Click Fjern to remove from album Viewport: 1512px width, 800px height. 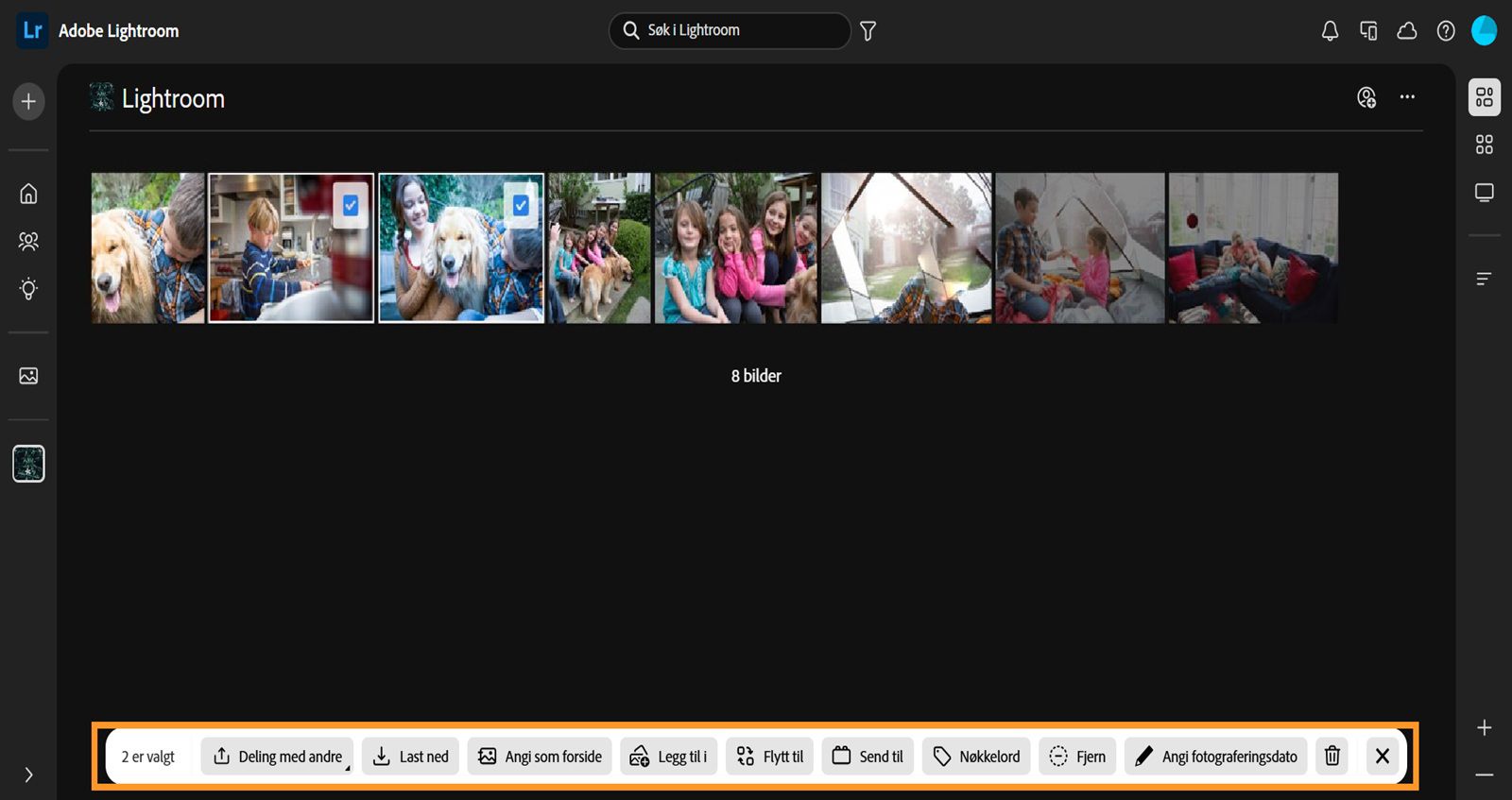1077,757
